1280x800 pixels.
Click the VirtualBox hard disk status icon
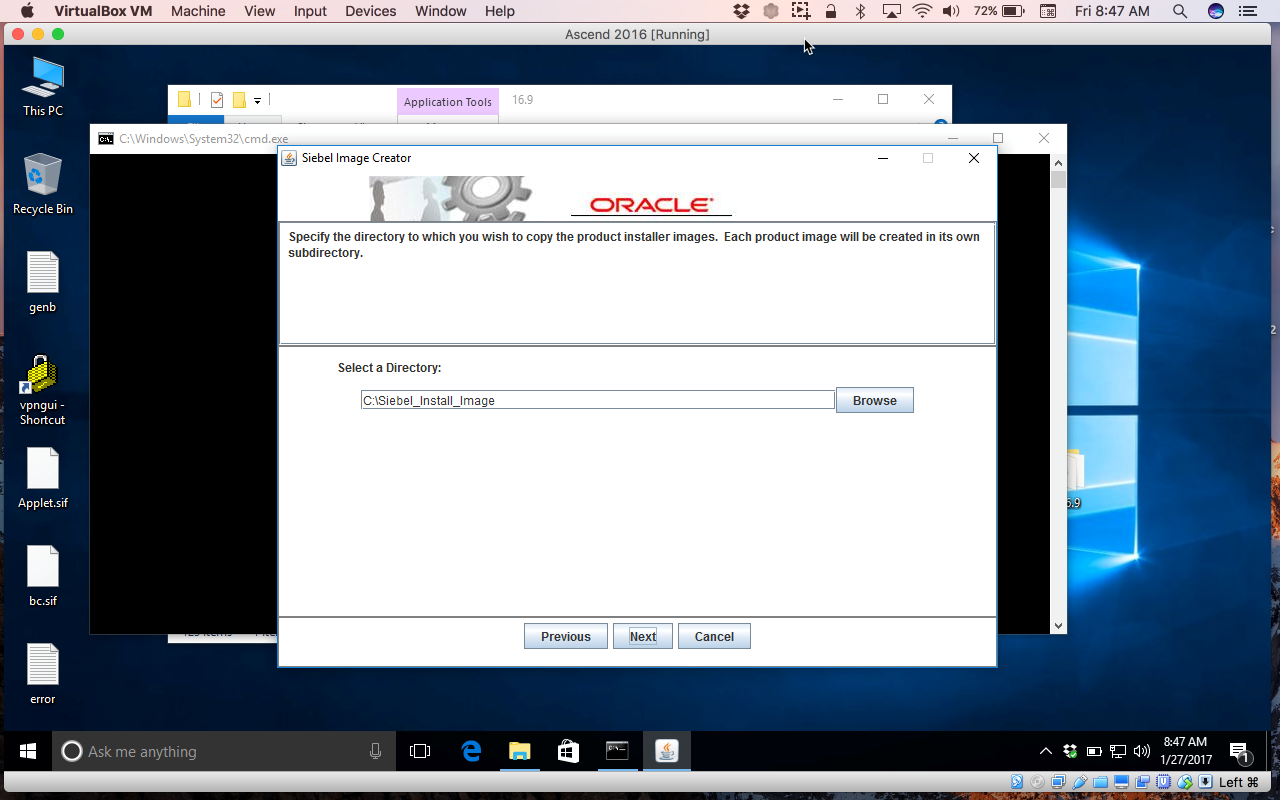[x=1017, y=782]
